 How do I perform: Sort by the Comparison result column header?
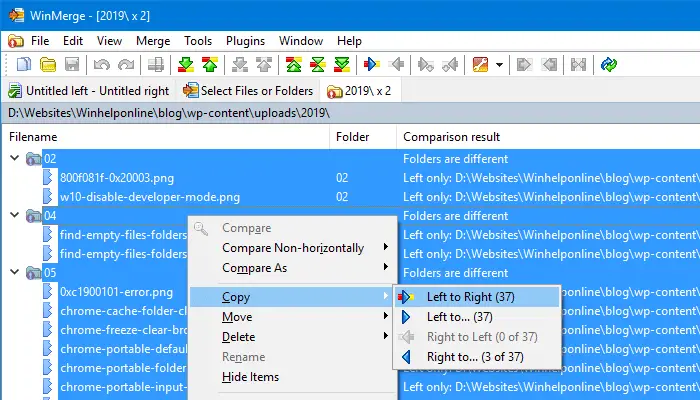point(548,137)
